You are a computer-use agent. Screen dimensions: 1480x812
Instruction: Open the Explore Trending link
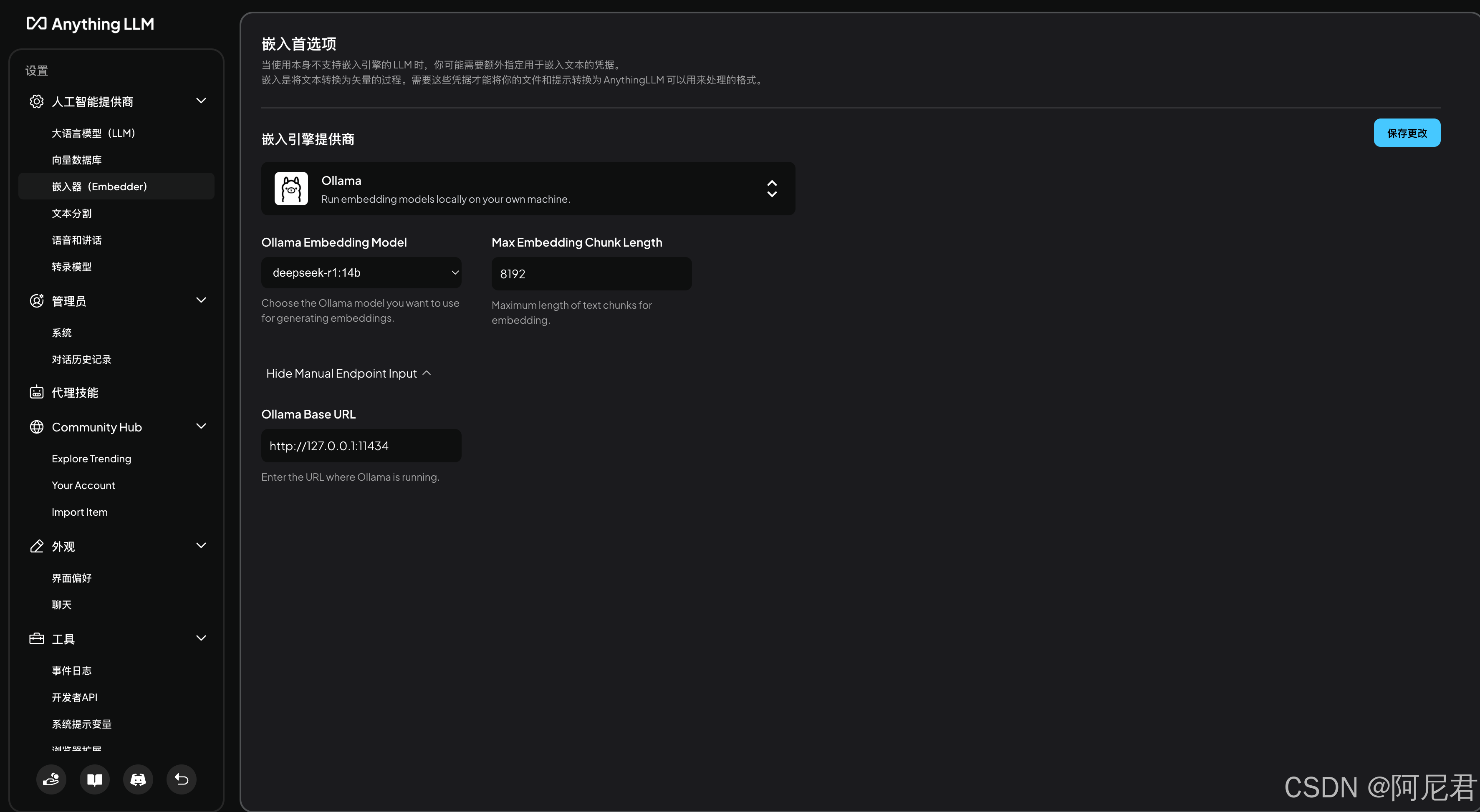pos(91,458)
